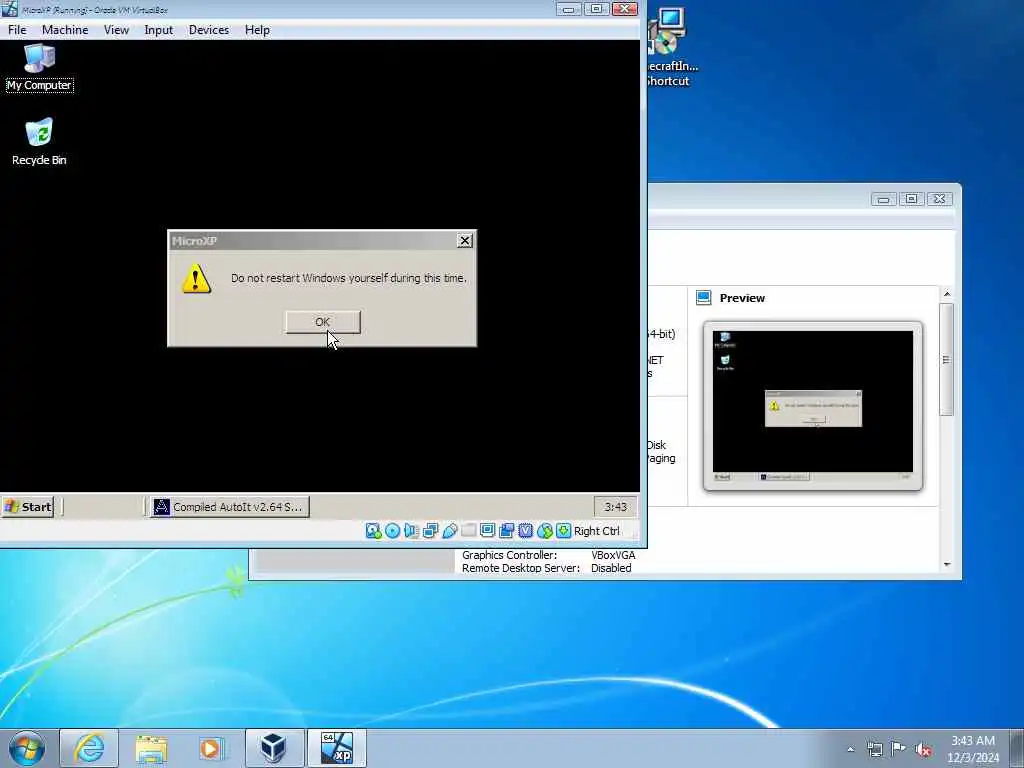
Task: Open Windows Explorer from the taskbar
Action: click(151, 748)
